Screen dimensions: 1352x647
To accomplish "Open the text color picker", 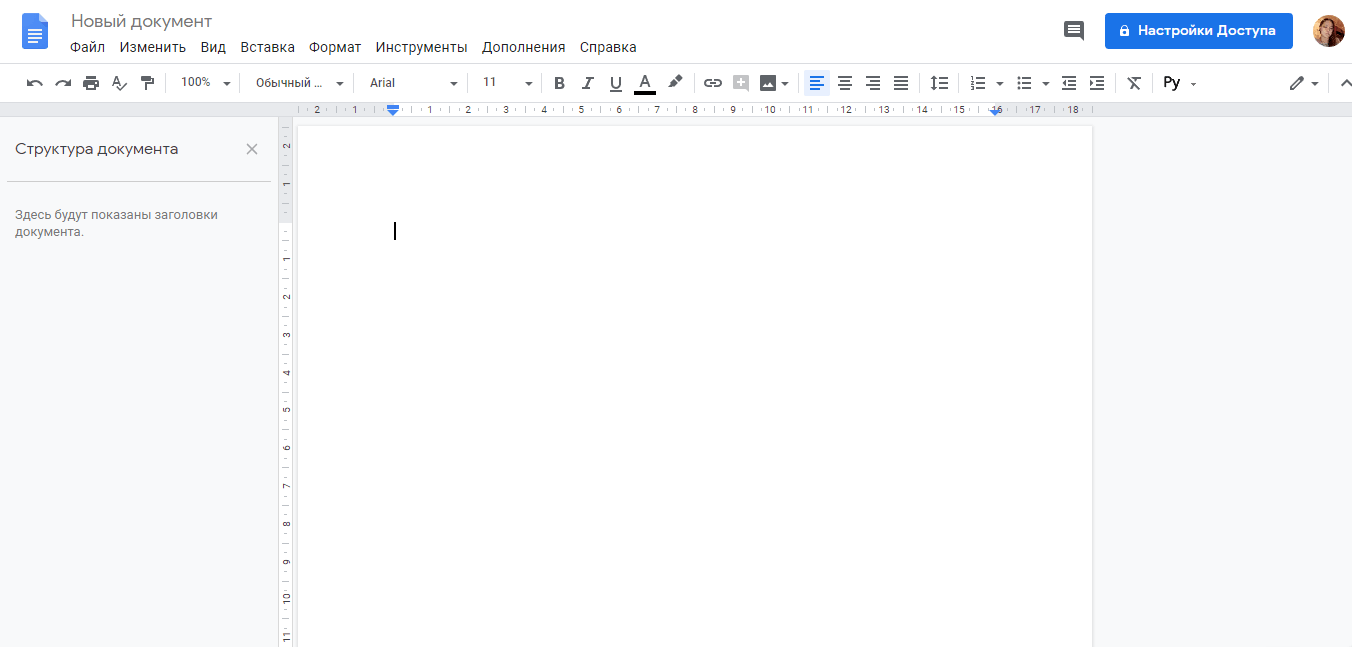I will pos(645,83).
